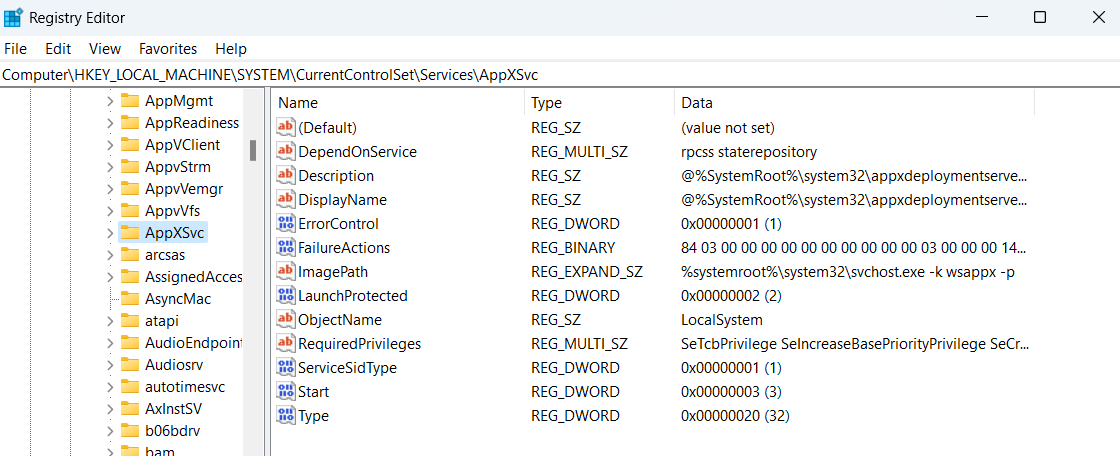Viewport: 1120px width, 456px height.
Task: Expand the AppMgmt key
Action: [x=110, y=101]
